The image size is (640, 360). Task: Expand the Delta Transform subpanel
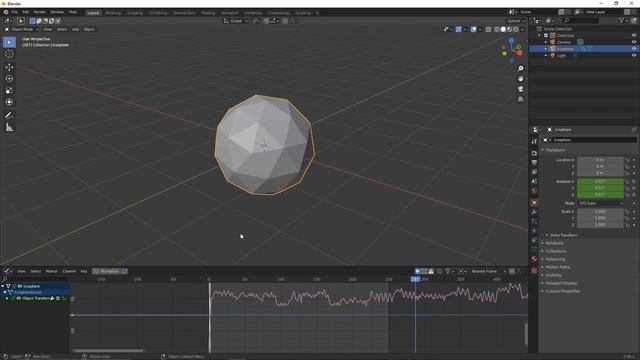(563, 235)
